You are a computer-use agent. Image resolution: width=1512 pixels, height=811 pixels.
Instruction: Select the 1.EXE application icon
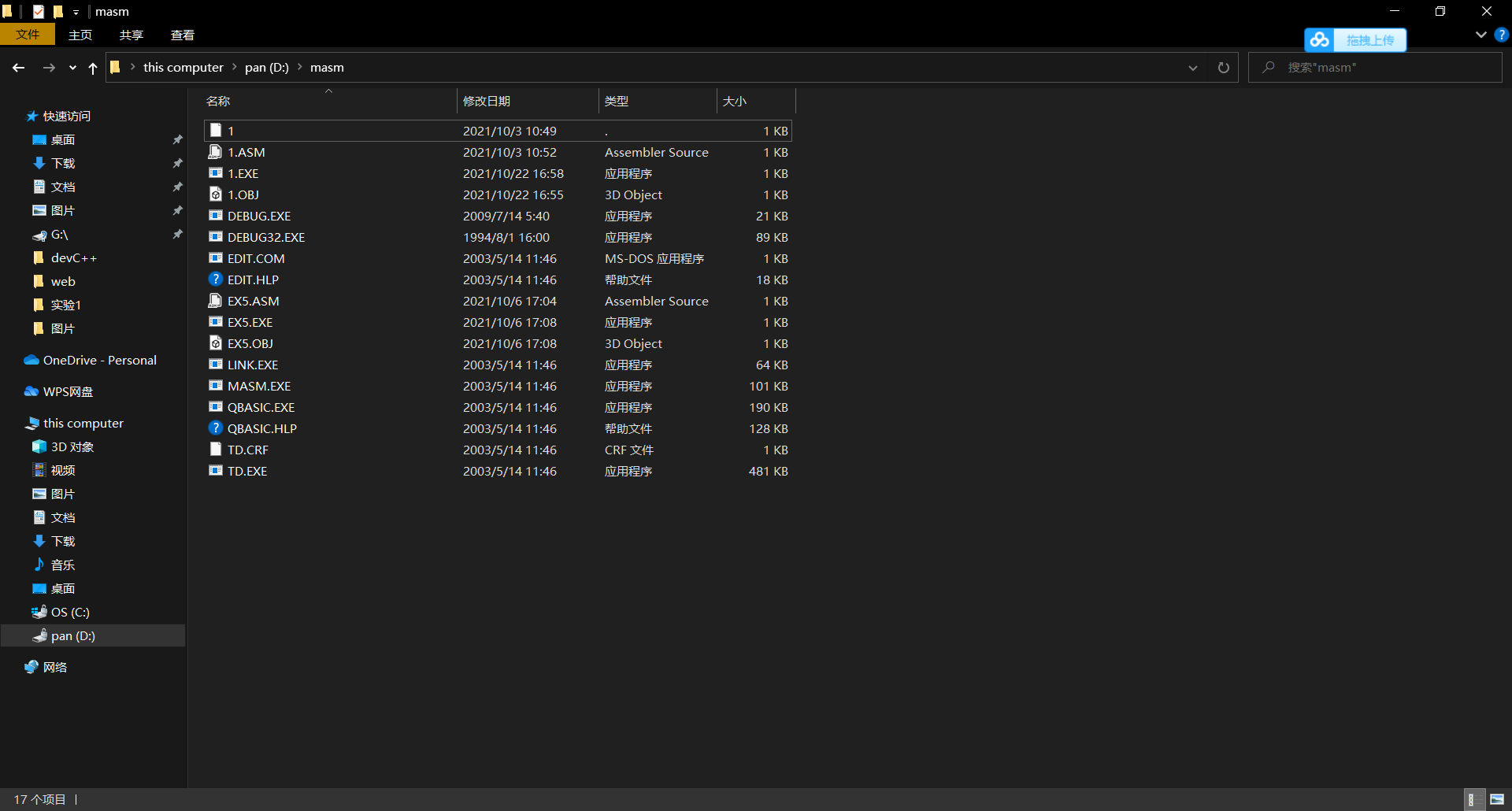[215, 173]
